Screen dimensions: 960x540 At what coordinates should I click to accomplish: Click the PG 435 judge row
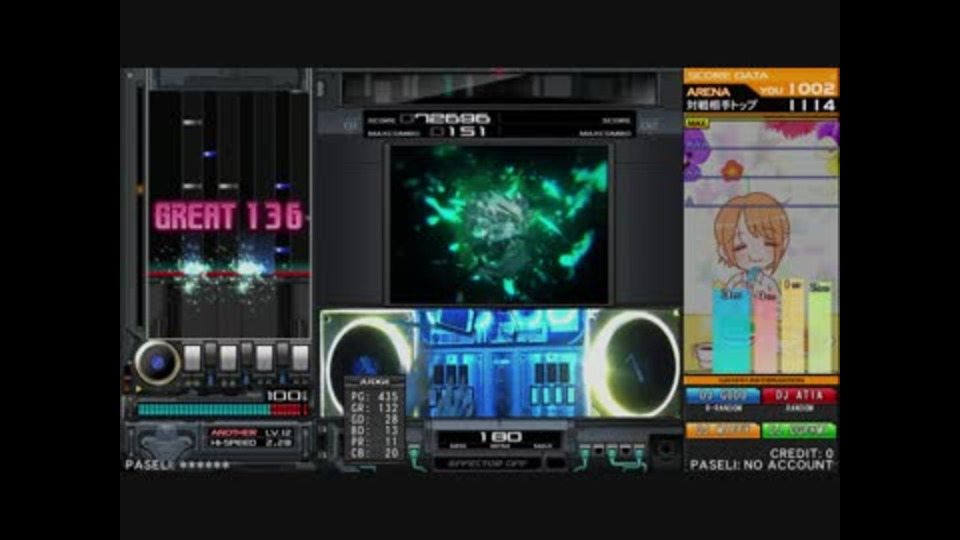pos(375,396)
